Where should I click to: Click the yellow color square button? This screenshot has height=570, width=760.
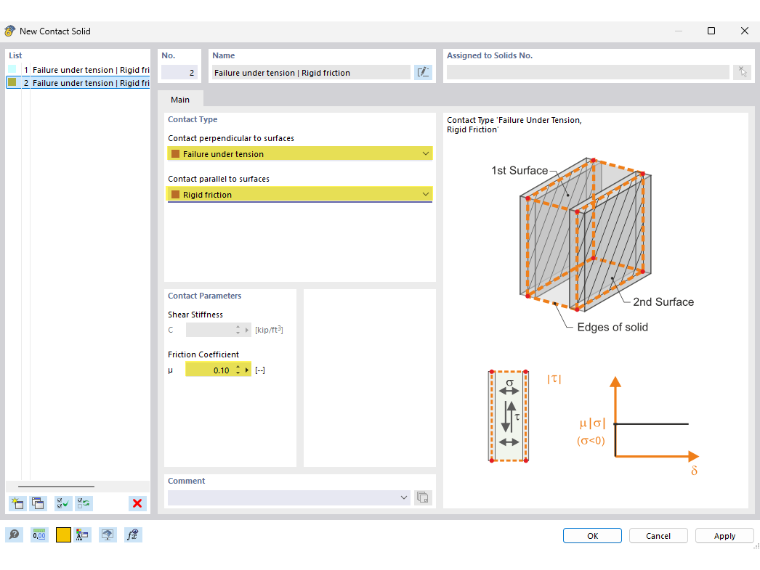pyautogui.click(x=63, y=535)
